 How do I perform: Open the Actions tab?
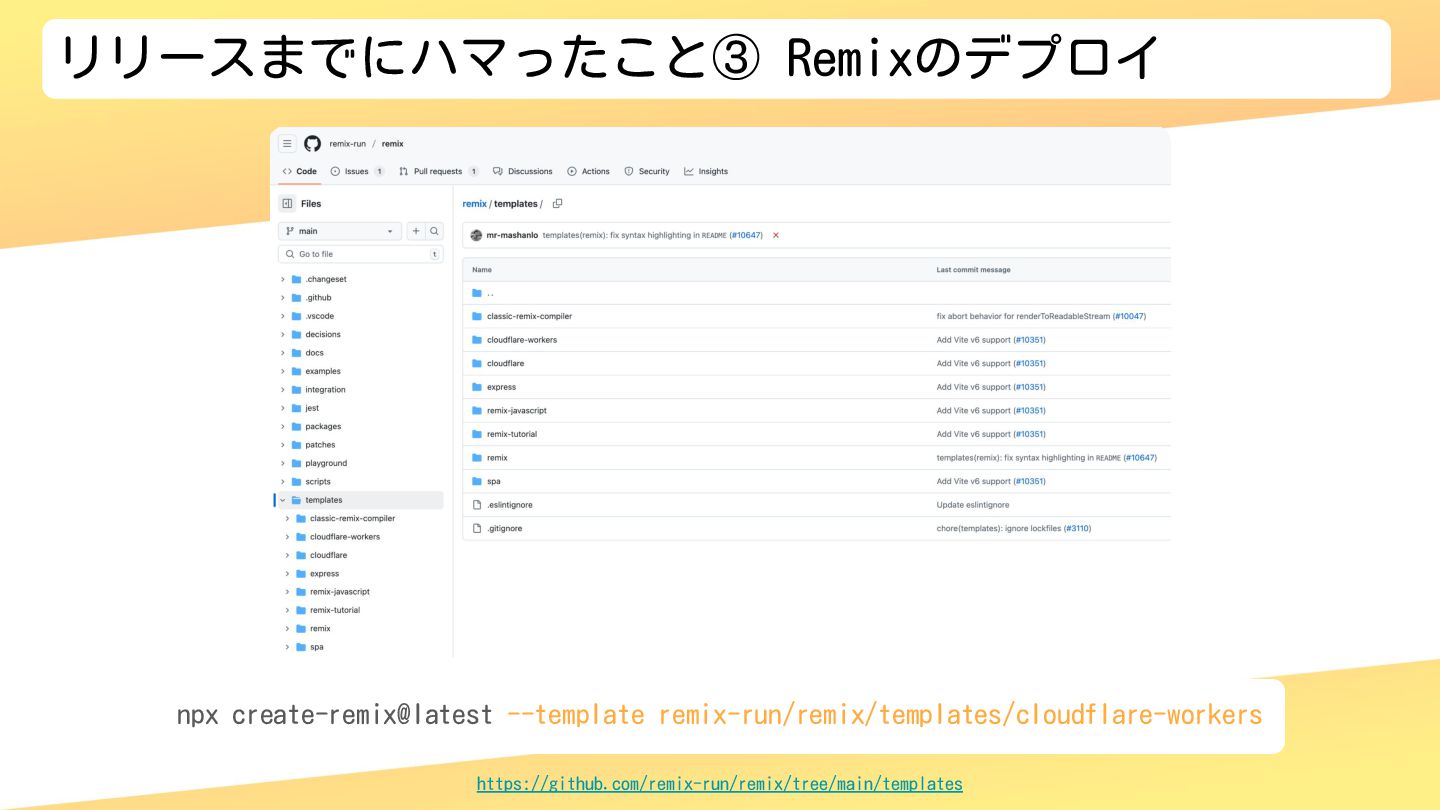click(588, 171)
